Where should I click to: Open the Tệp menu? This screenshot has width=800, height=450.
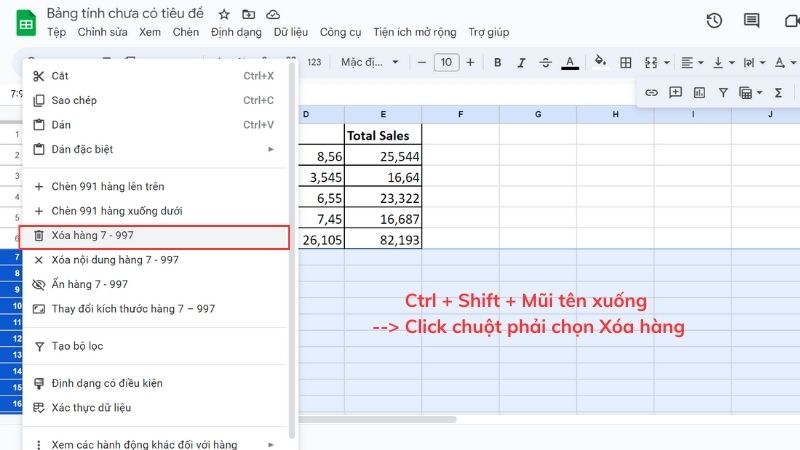57,32
